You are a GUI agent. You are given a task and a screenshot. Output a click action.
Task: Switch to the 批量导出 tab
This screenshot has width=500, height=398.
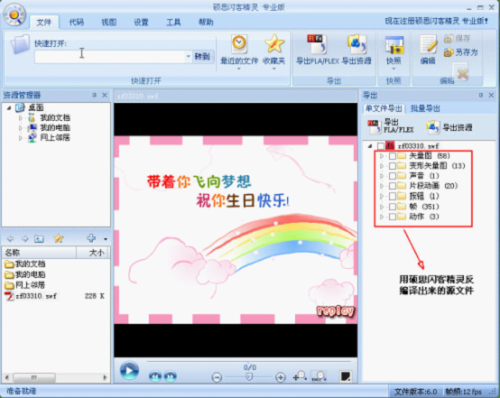point(425,109)
